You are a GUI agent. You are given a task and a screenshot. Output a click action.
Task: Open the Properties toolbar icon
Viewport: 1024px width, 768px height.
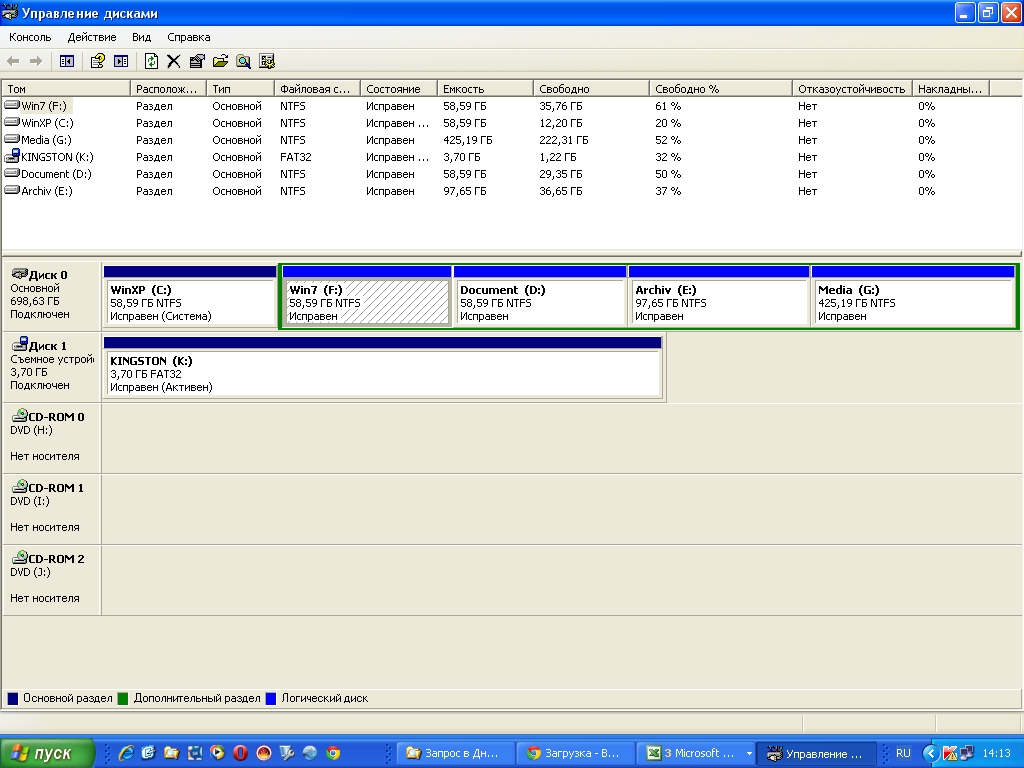click(197, 61)
